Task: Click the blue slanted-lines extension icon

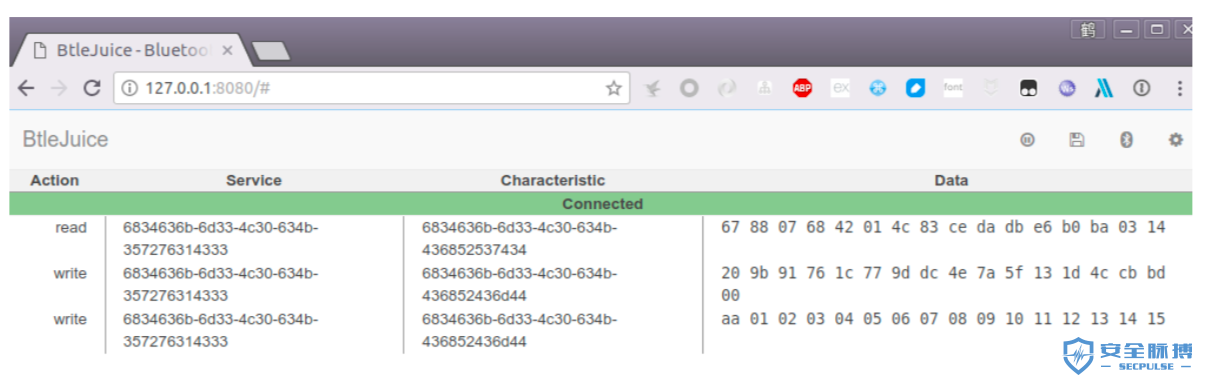Action: click(x=1104, y=88)
